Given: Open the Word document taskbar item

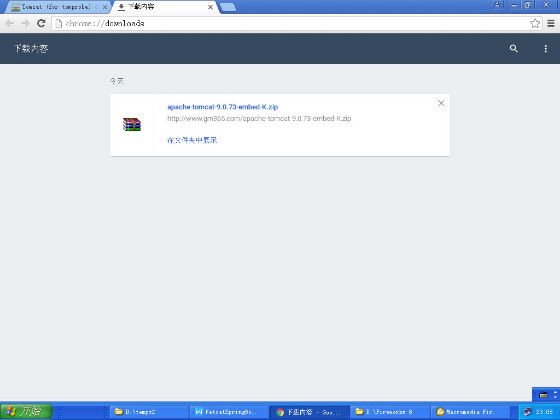Looking at the screenshot, I should [x=229, y=412].
